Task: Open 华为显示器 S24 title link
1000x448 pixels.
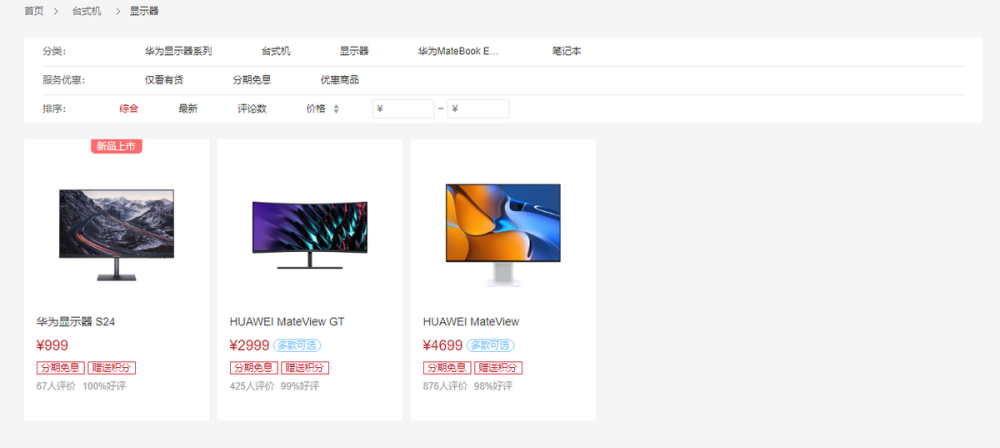Action: tap(76, 322)
